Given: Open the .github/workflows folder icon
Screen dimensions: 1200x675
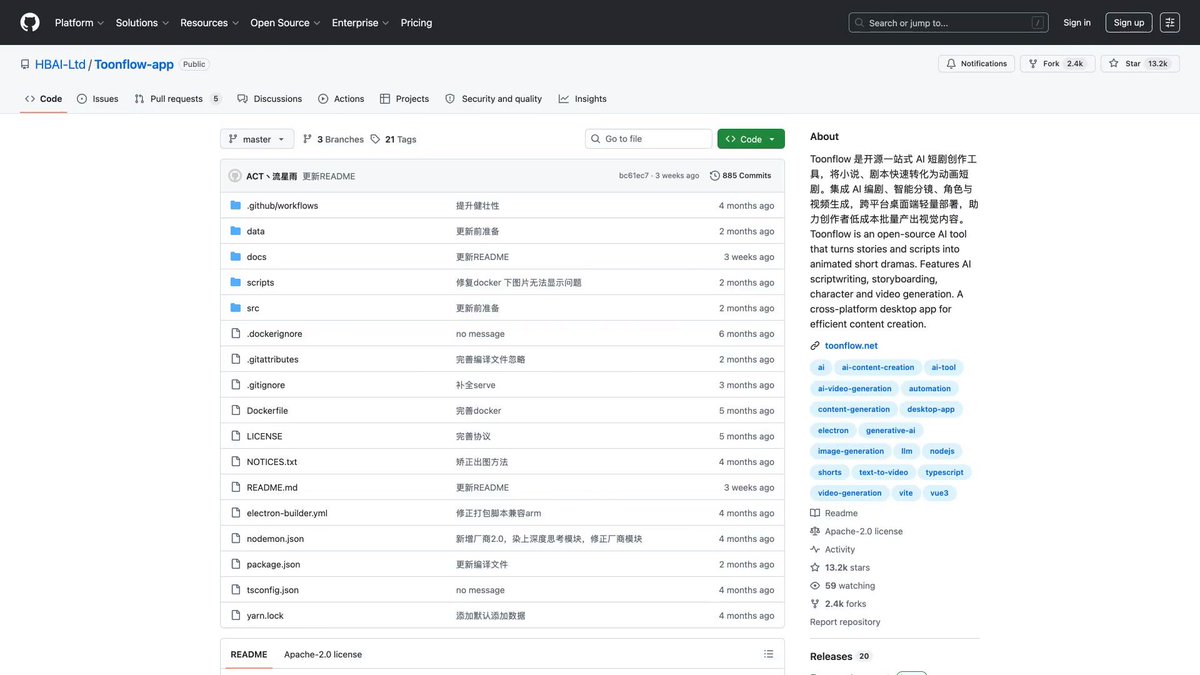Looking at the screenshot, I should (x=236, y=205).
